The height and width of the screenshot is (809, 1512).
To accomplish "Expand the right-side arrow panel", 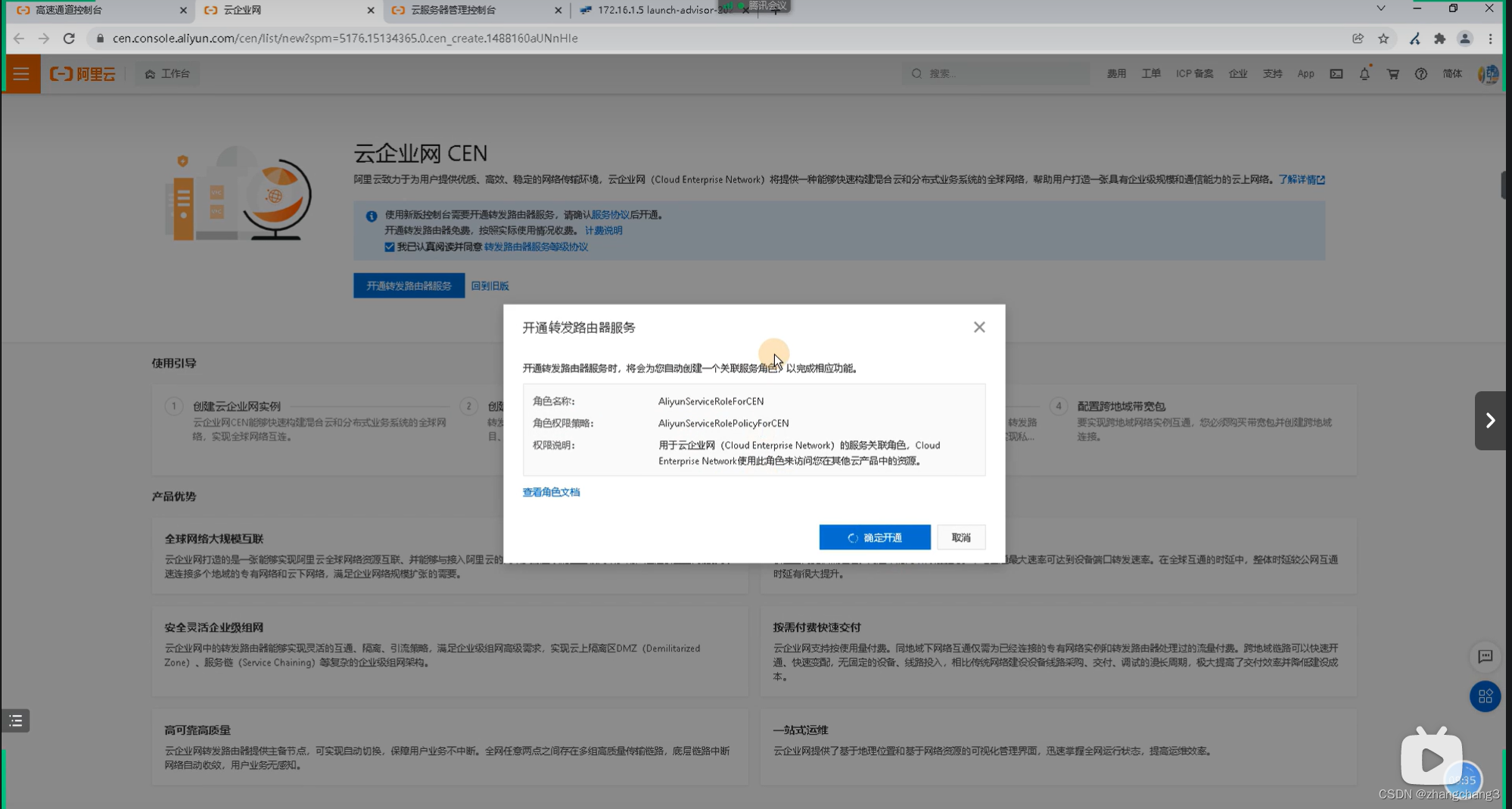I will click(1490, 420).
